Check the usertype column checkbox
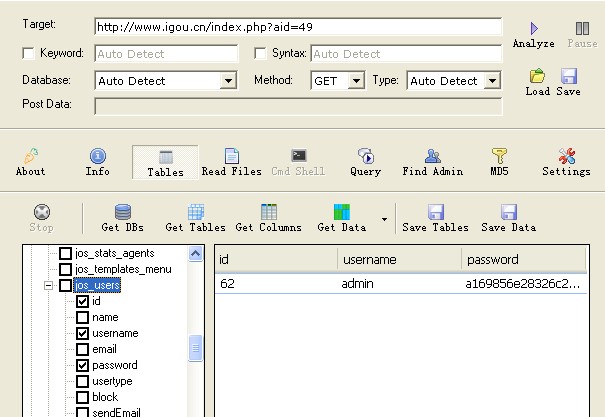605x417 pixels. (83, 381)
